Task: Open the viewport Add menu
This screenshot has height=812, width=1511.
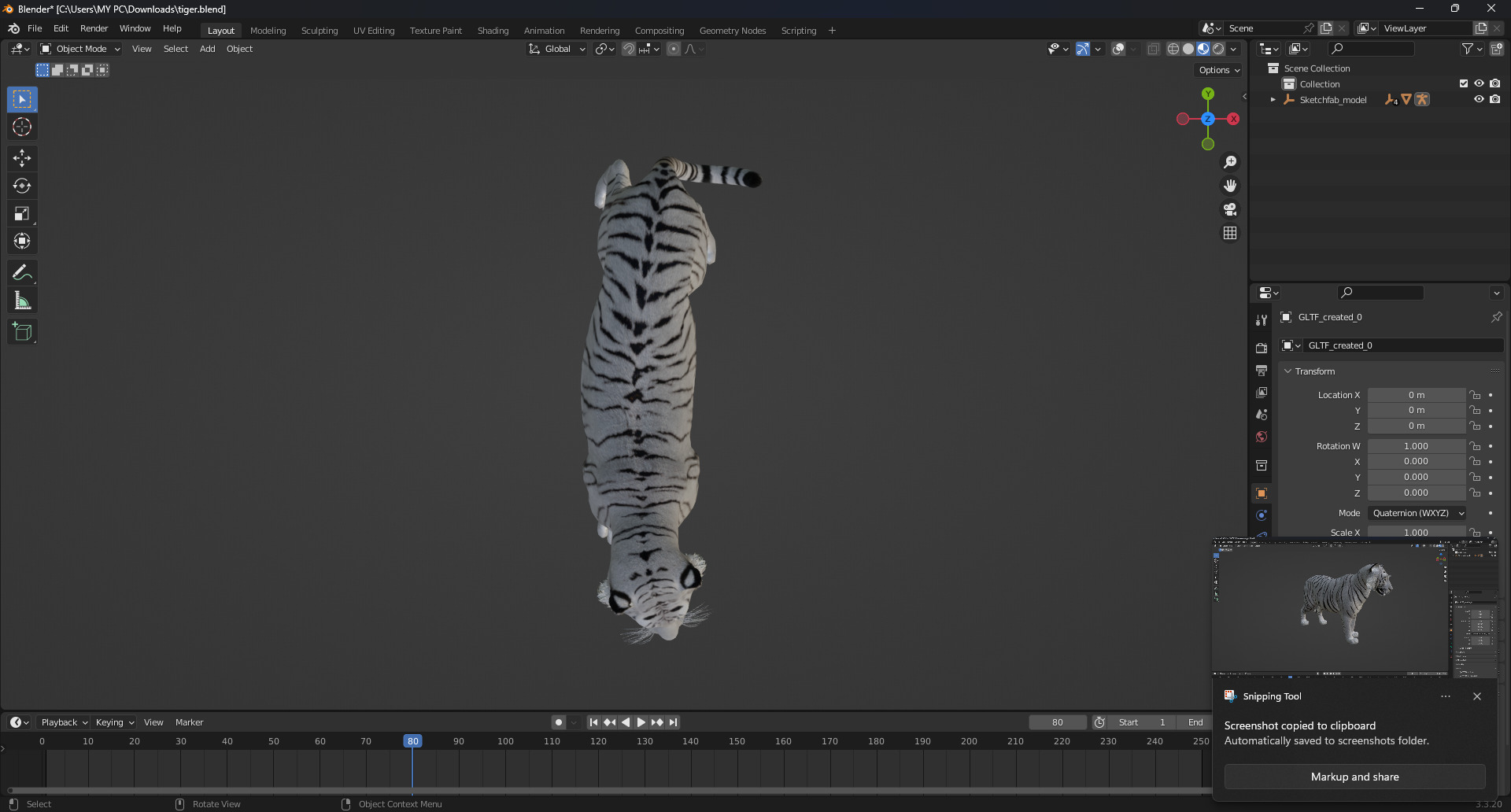Action: [207, 49]
